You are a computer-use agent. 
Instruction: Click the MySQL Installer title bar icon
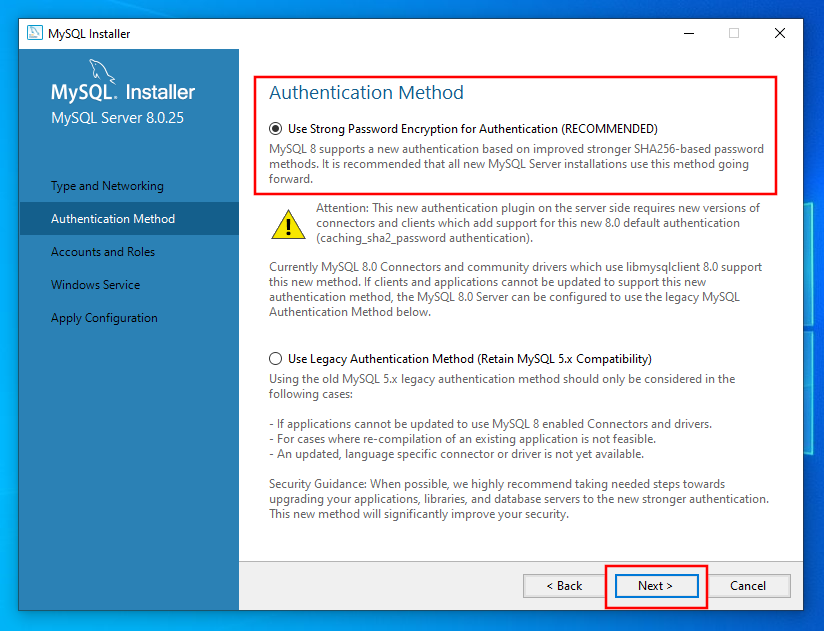(x=35, y=33)
